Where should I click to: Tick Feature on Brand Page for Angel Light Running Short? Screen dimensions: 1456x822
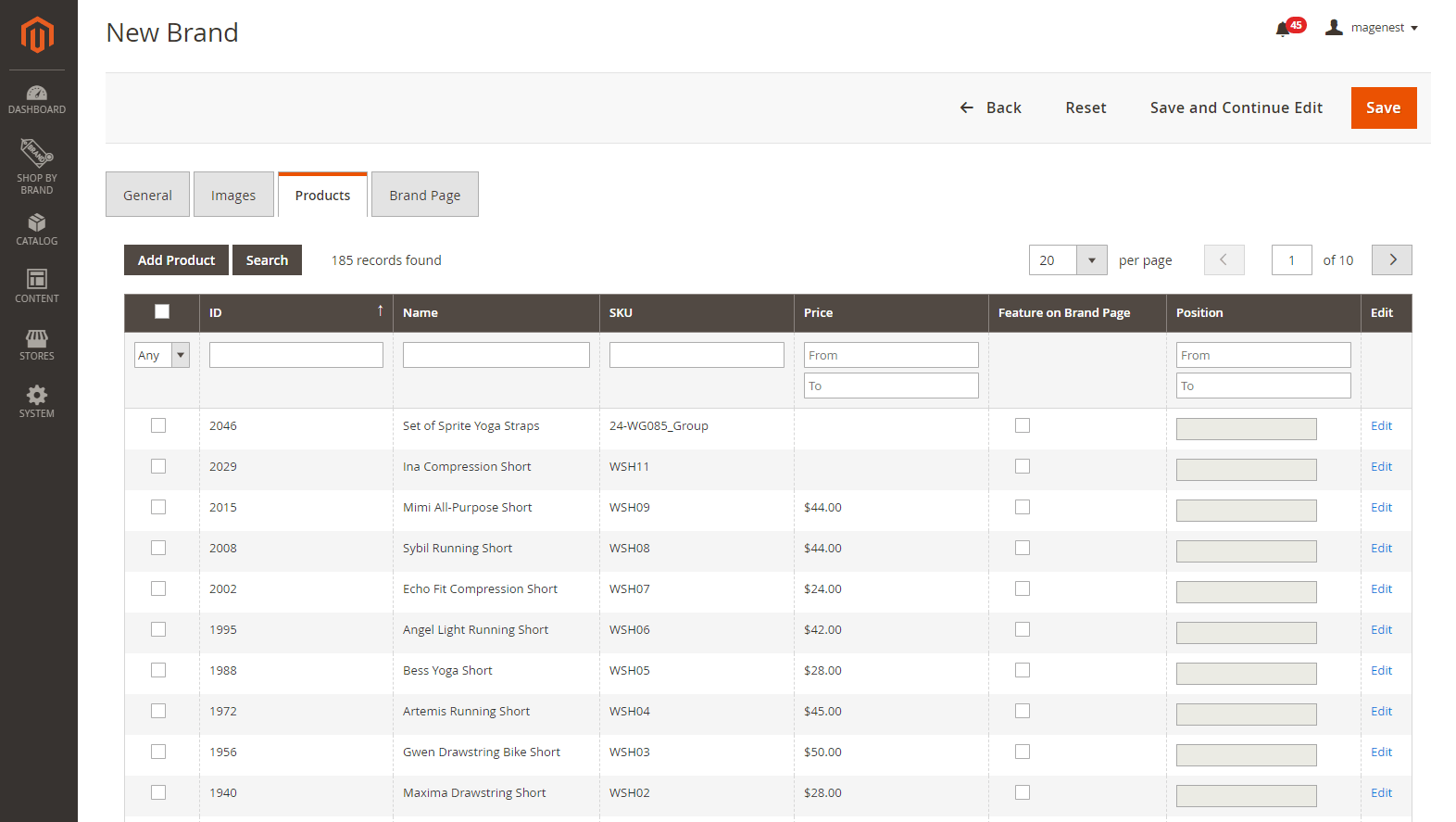coord(1023,629)
